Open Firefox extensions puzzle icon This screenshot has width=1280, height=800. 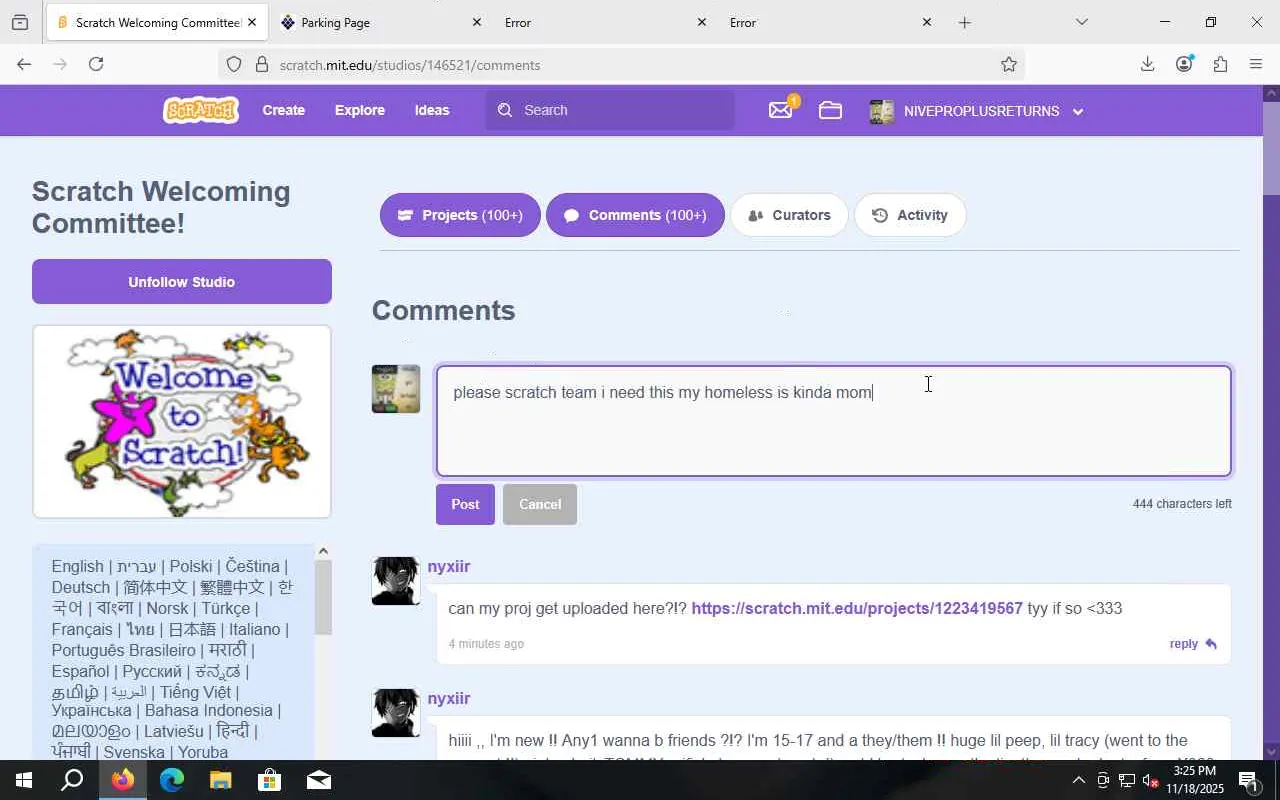click(1220, 64)
